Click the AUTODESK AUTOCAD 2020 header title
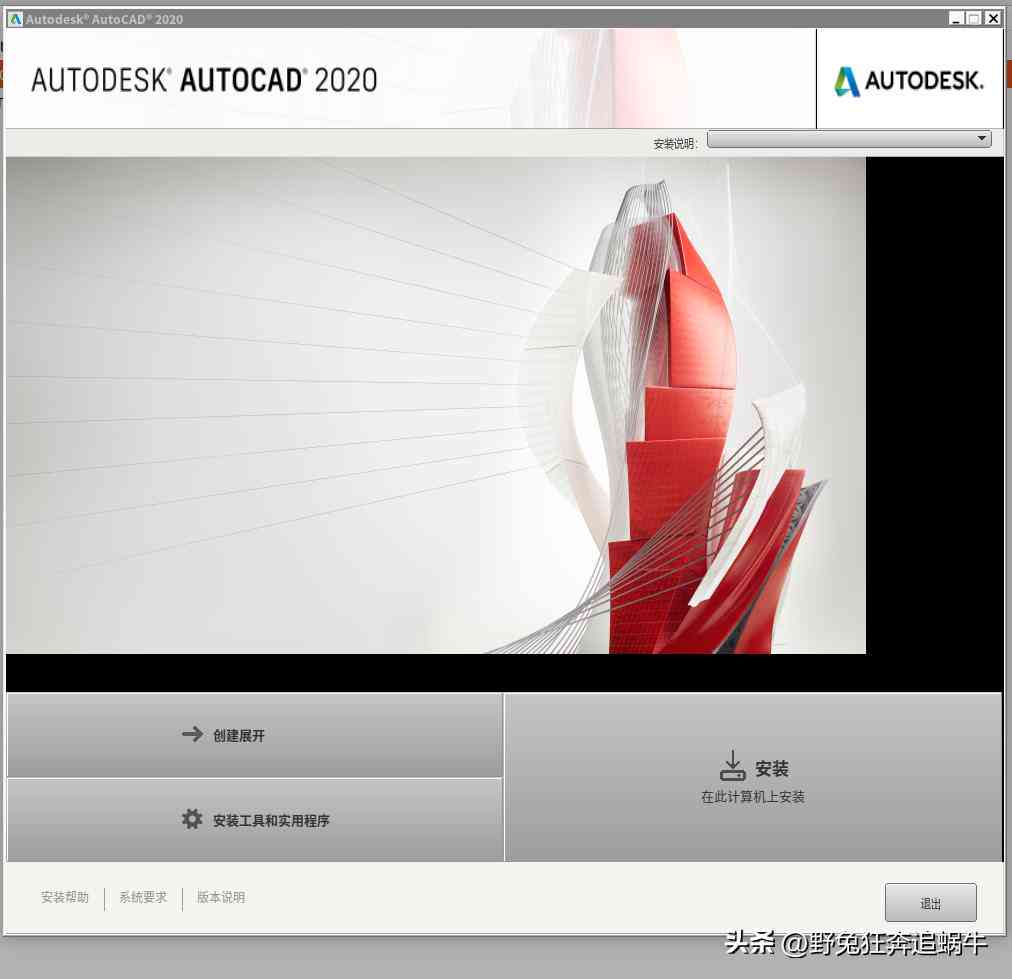The width and height of the screenshot is (1012, 979). (205, 80)
